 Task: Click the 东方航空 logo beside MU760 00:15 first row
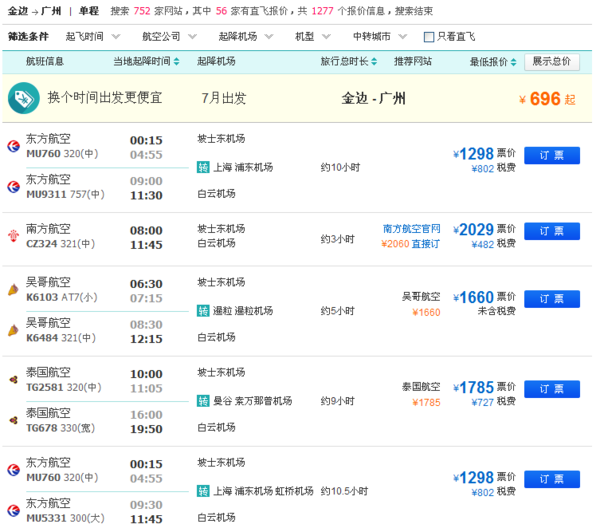click(x=13, y=146)
